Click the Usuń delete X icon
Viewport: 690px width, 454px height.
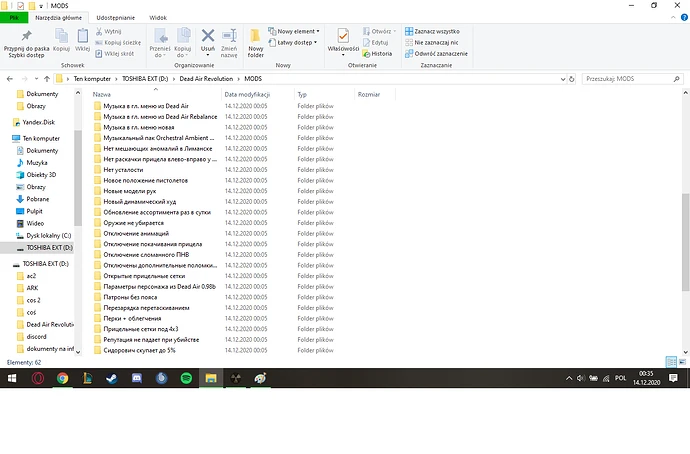(208, 42)
